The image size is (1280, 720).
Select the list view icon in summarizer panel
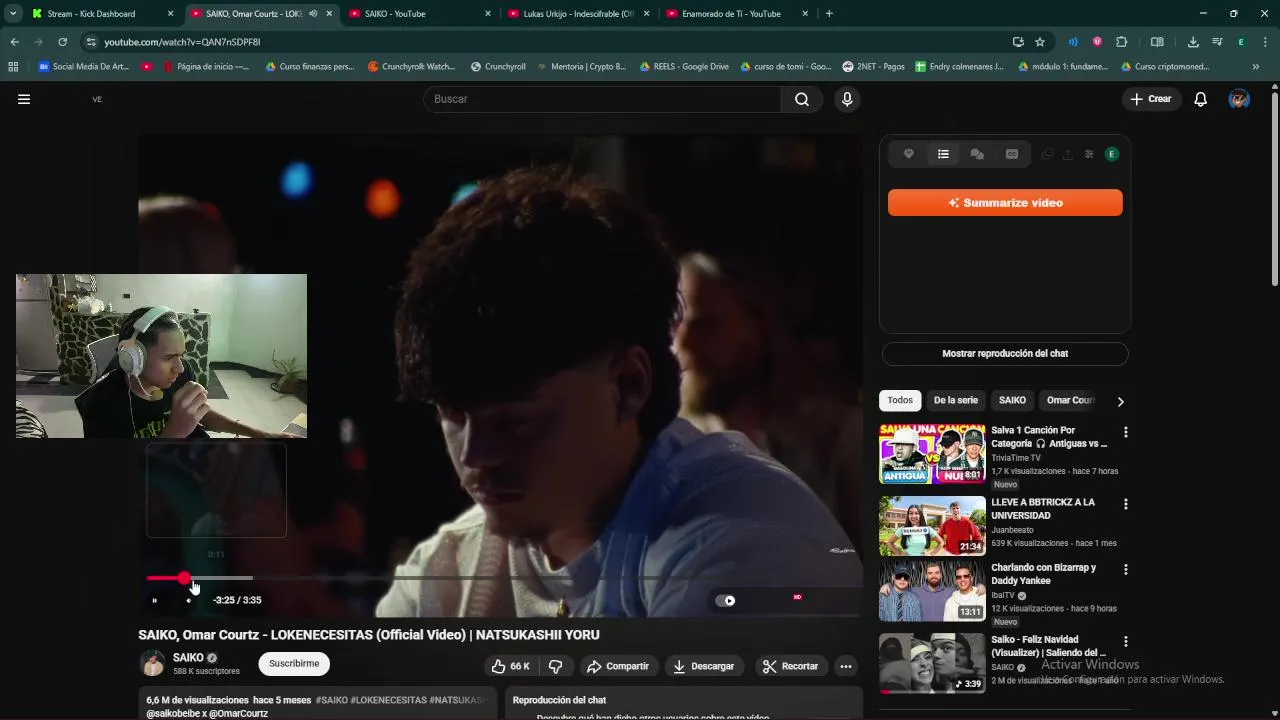tap(943, 154)
